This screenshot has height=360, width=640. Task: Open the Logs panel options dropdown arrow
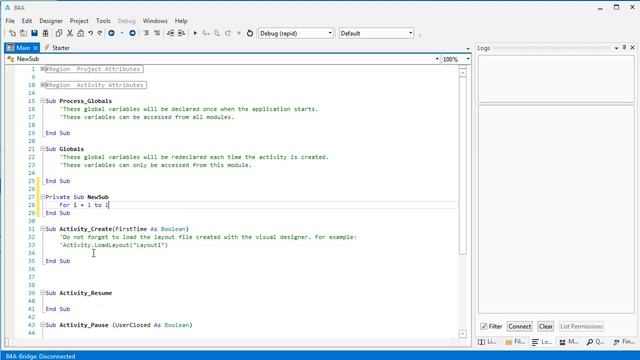pyautogui.click(x=616, y=48)
